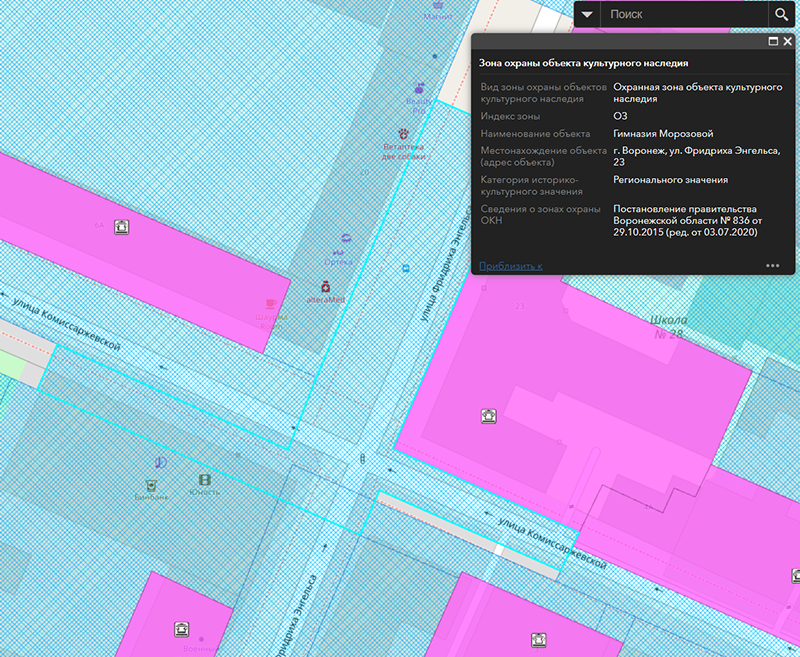The width and height of the screenshot is (800, 657).
Task: Click the alteraMed pharmacy icon
Action: point(325,287)
